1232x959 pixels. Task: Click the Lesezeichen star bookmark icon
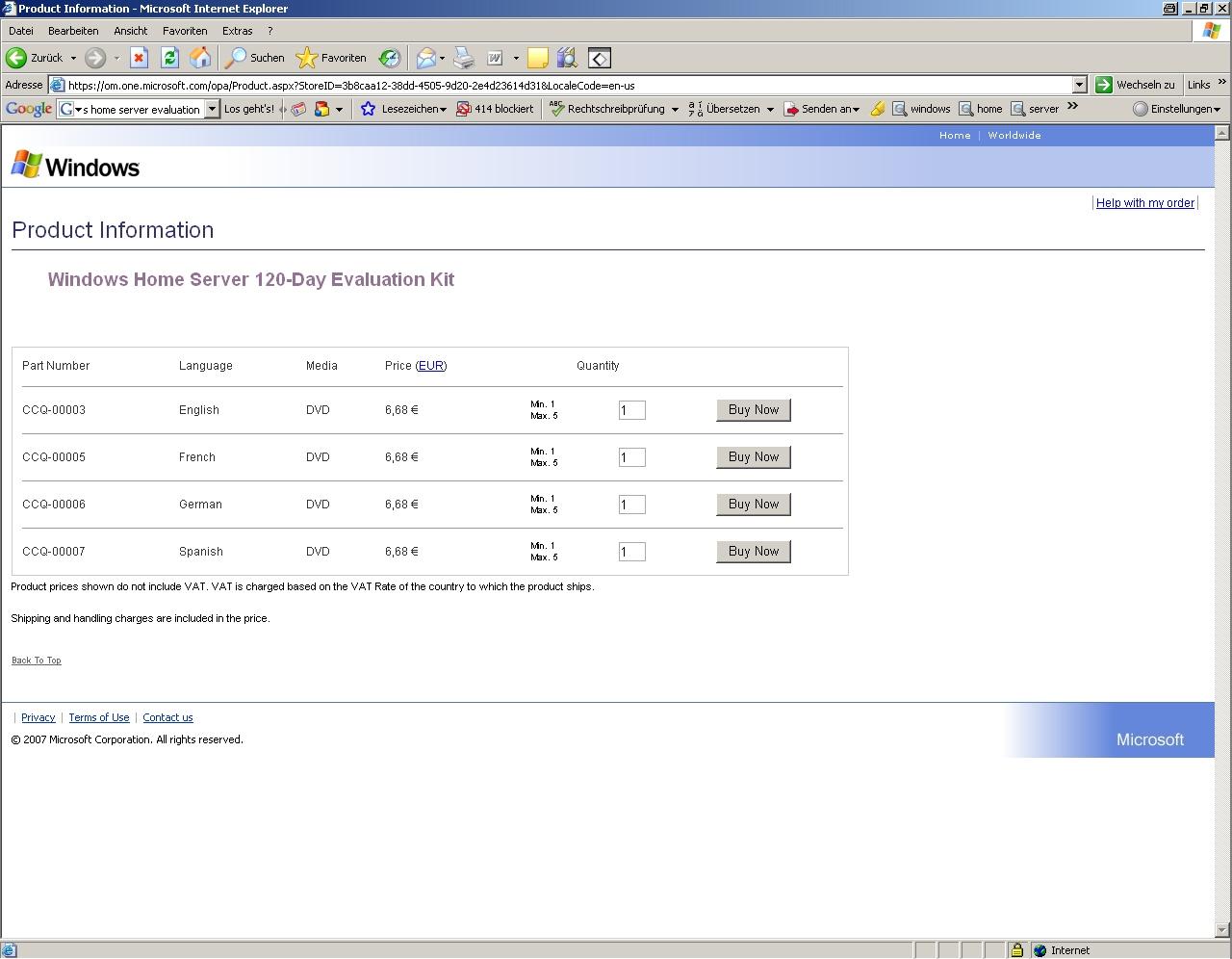tap(368, 109)
